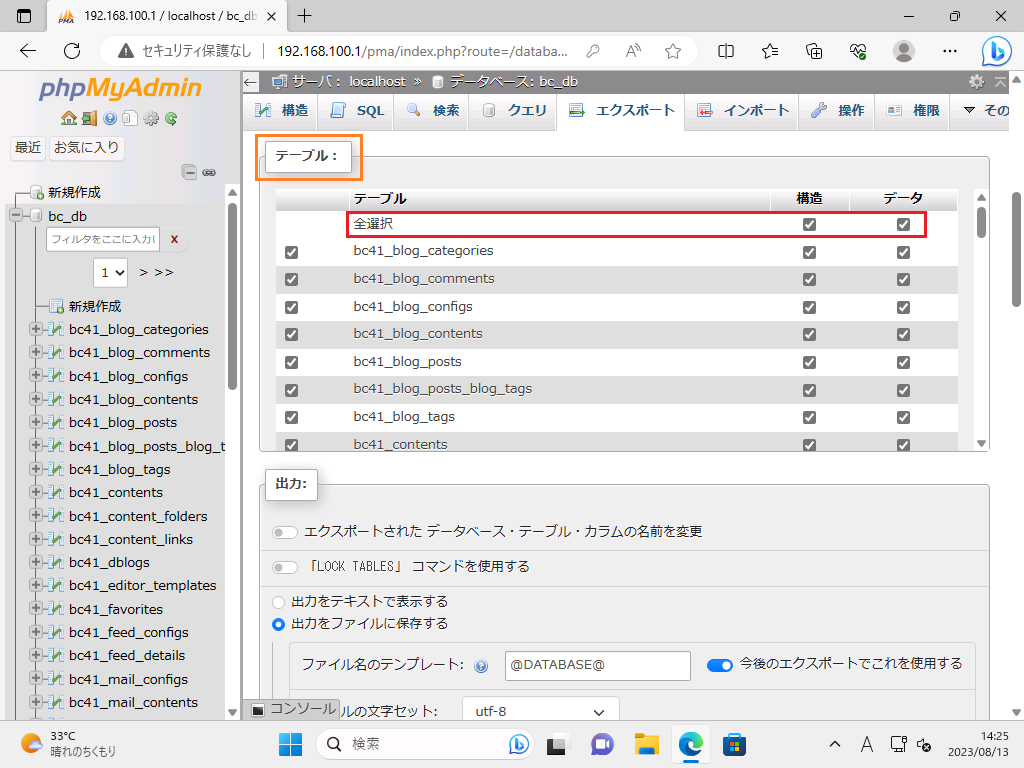Click the logout door icon
1024x768 pixels.
click(x=89, y=118)
